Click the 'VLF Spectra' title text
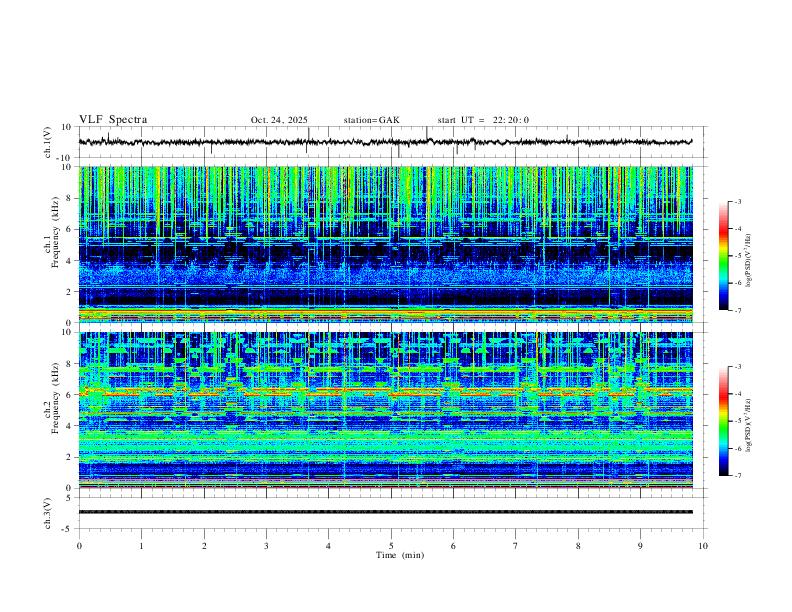This screenshot has width=792, height=612. [x=113, y=120]
